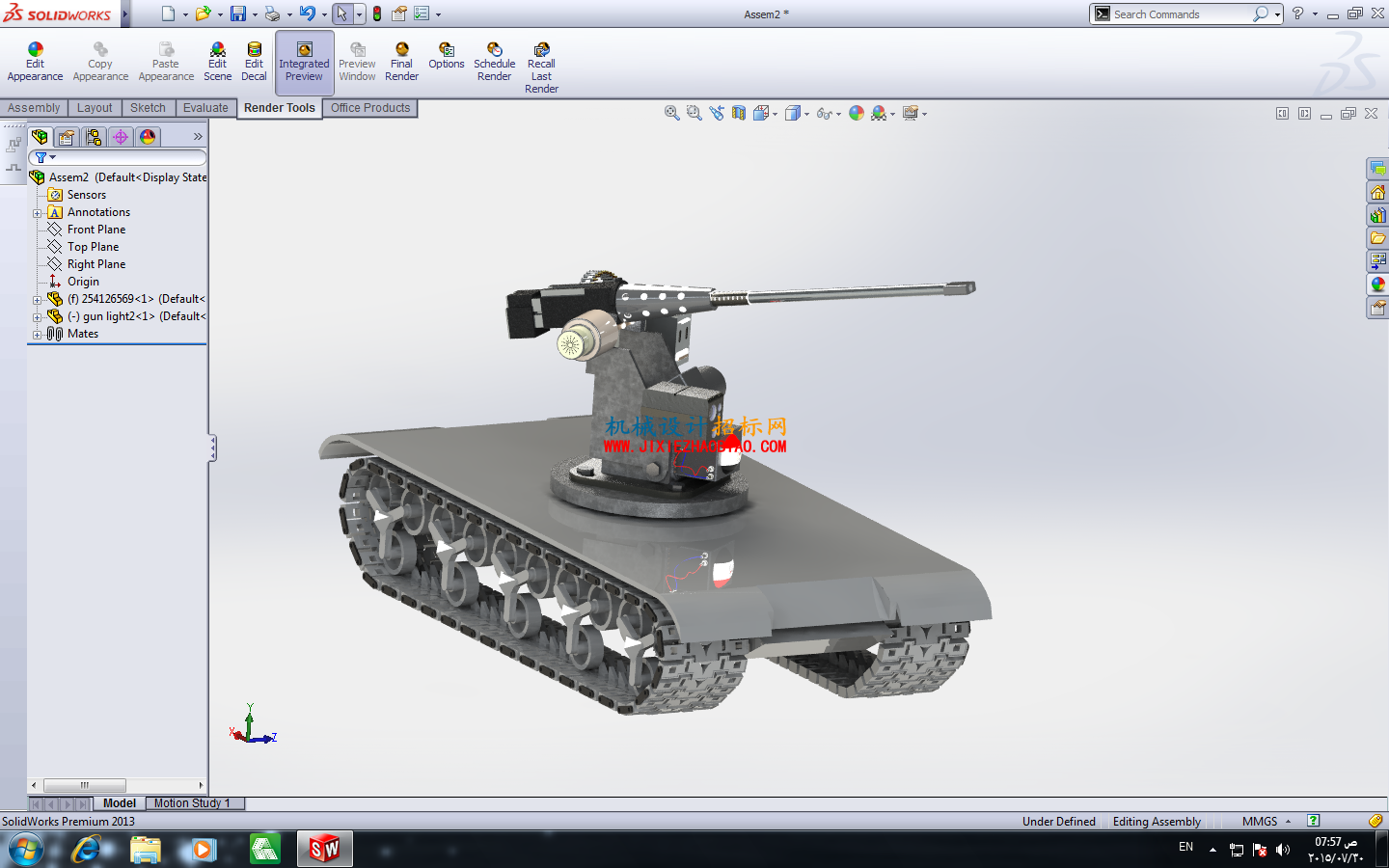Expand the Mates folder node
The height and width of the screenshot is (868, 1389).
point(37,335)
